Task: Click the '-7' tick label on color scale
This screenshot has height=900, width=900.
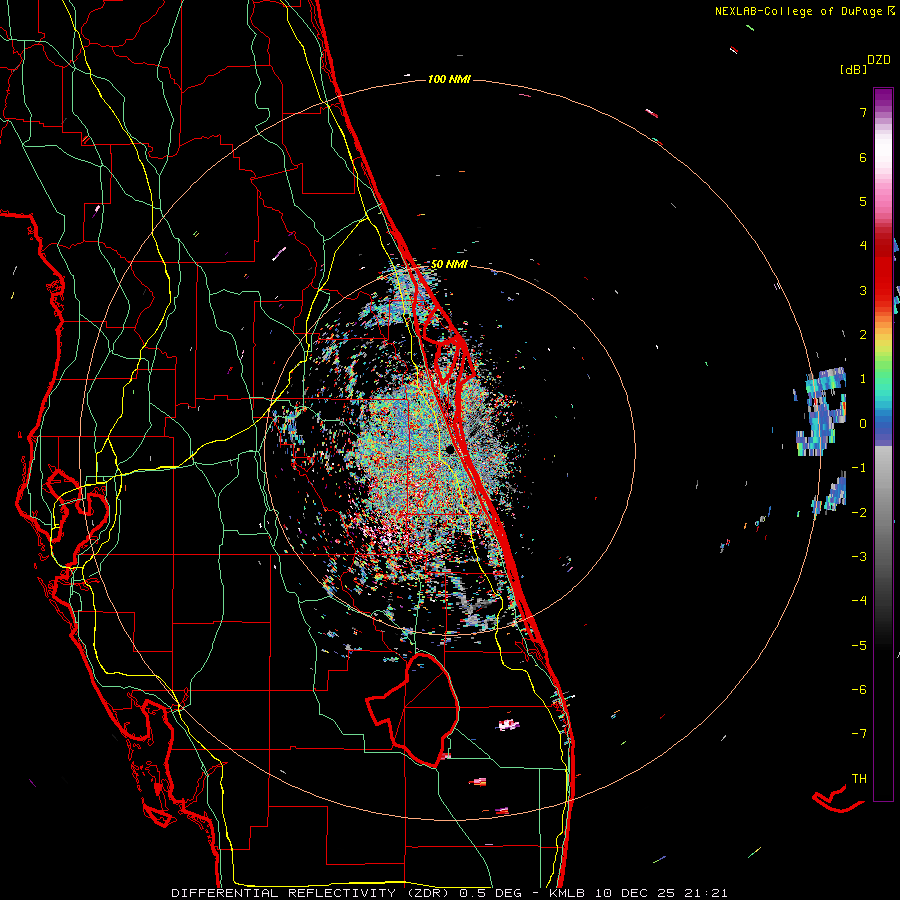Action: (859, 734)
